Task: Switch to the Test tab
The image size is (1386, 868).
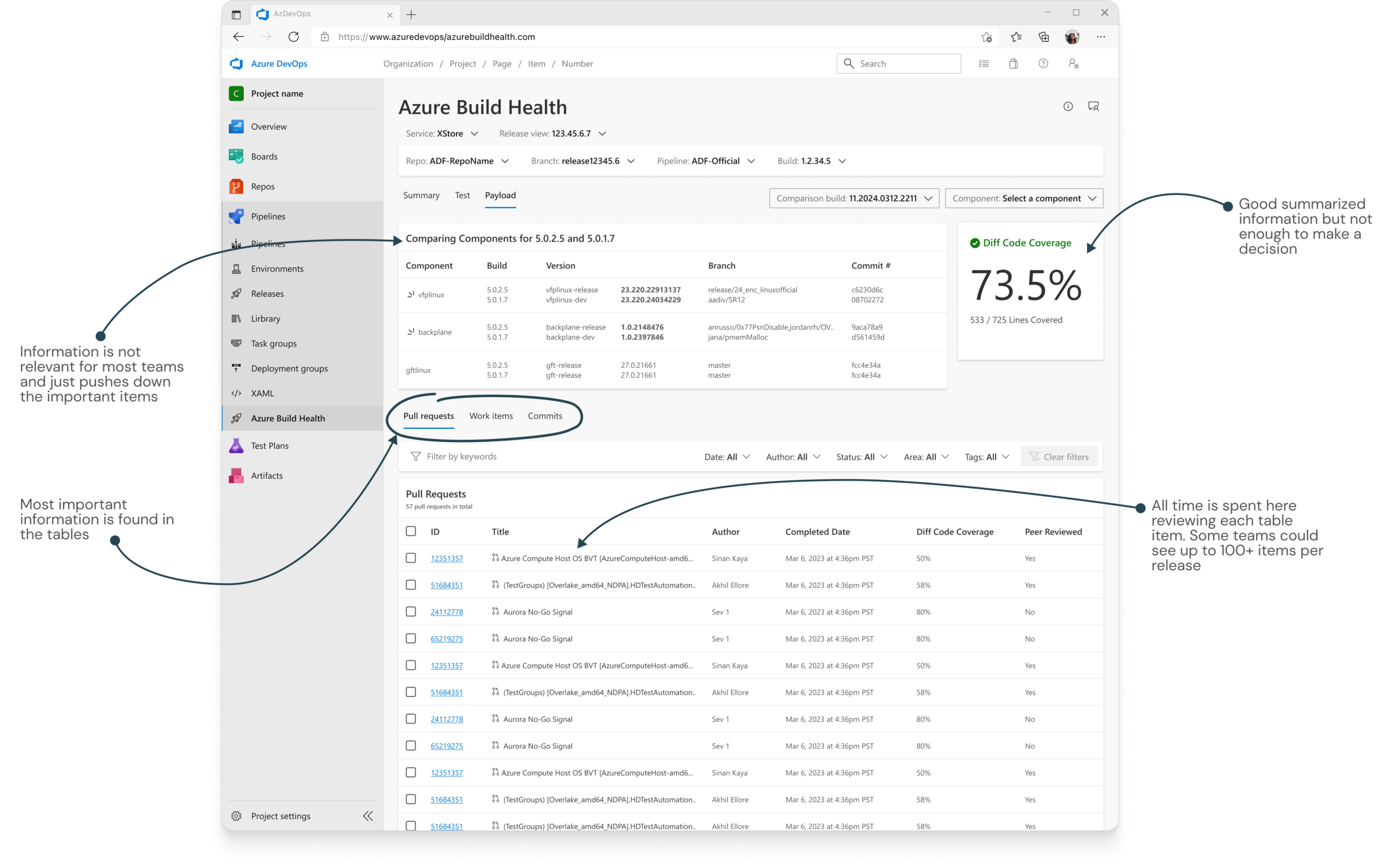Action: [462, 195]
